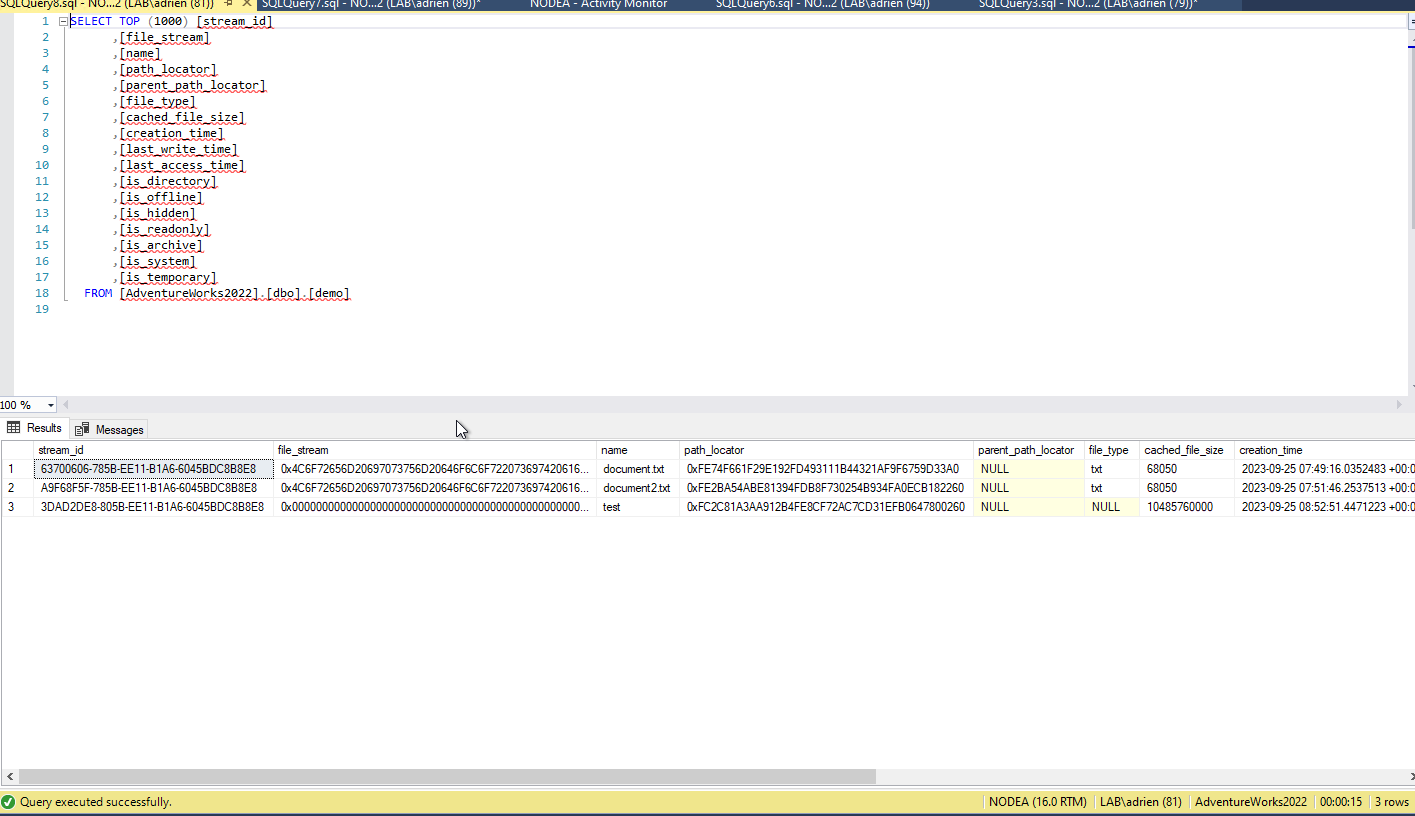The width and height of the screenshot is (1415, 816).
Task: Click the Results grid icon
Action: click(14, 428)
